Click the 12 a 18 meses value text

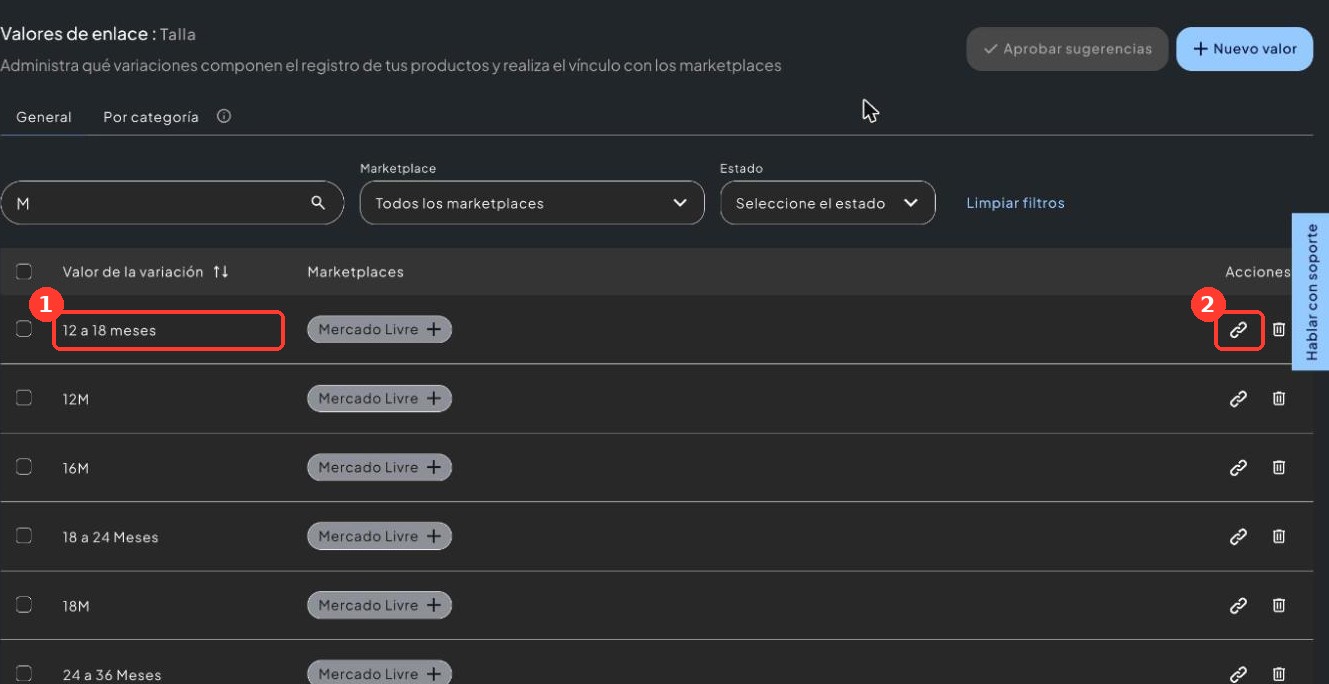(x=109, y=331)
